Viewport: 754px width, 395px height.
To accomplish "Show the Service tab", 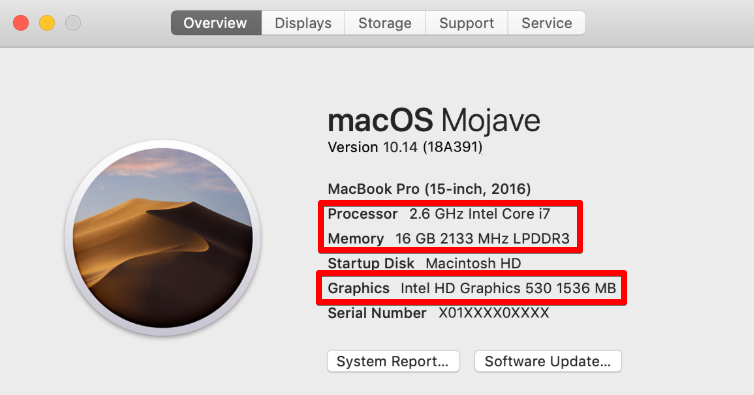I will [547, 23].
